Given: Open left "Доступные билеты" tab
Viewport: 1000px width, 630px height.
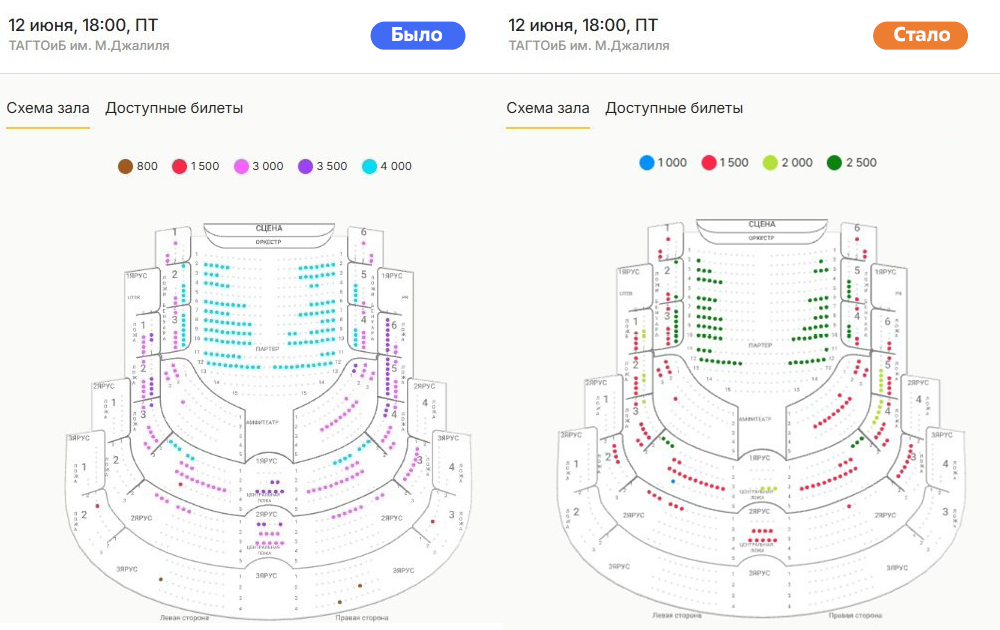Looking at the screenshot, I should [174, 108].
